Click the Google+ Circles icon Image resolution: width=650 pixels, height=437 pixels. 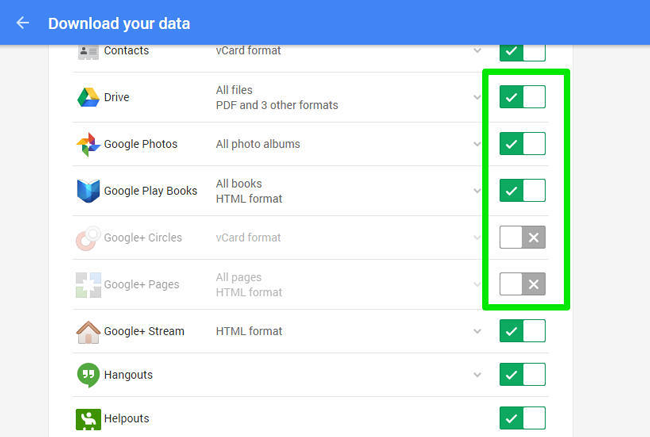pyautogui.click(x=88, y=238)
